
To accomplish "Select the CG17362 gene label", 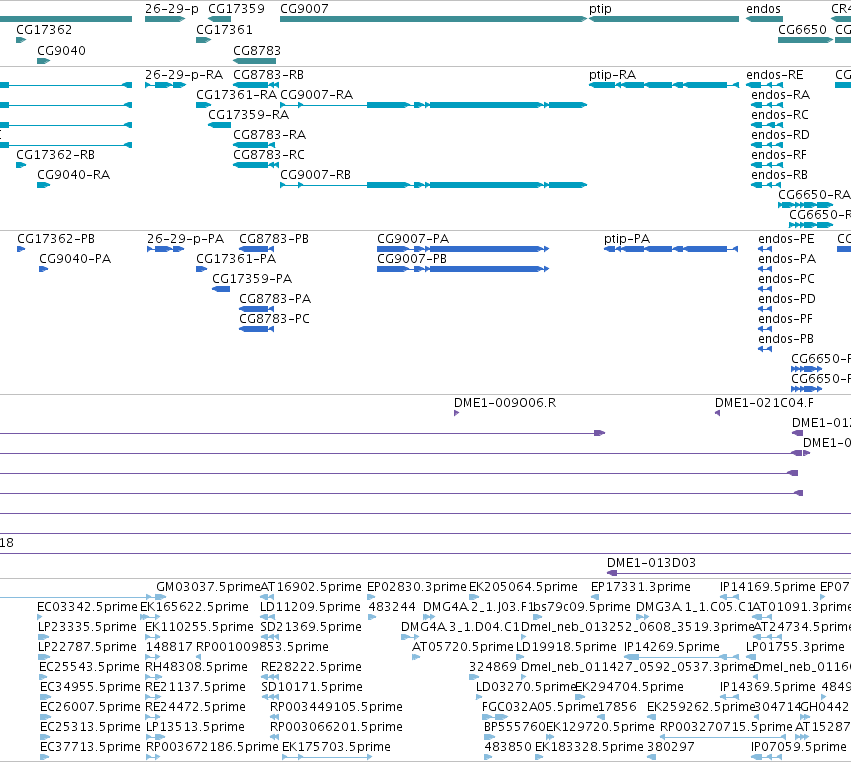I will click(44, 30).
